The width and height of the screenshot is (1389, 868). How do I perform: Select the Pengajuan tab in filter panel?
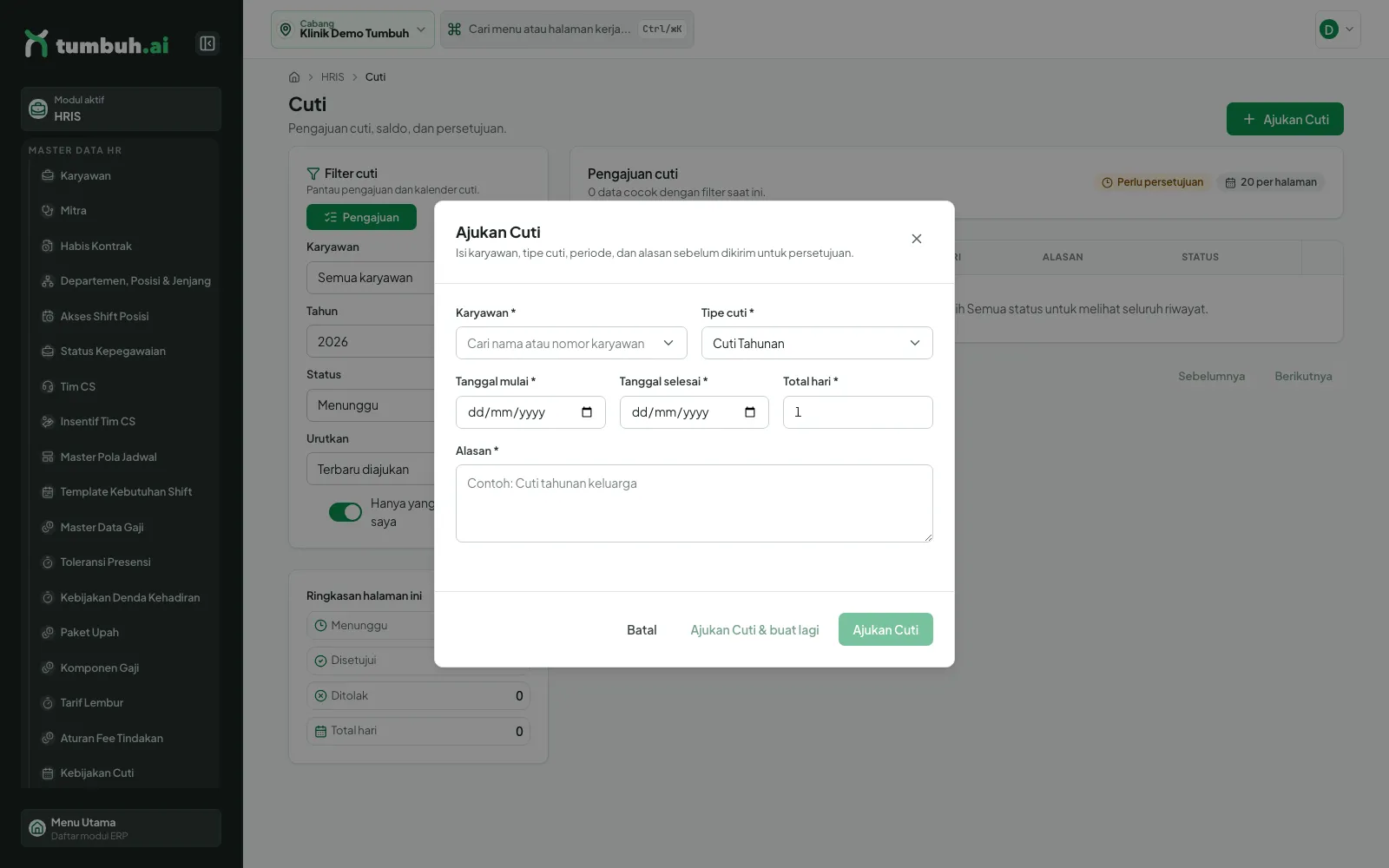coord(361,217)
